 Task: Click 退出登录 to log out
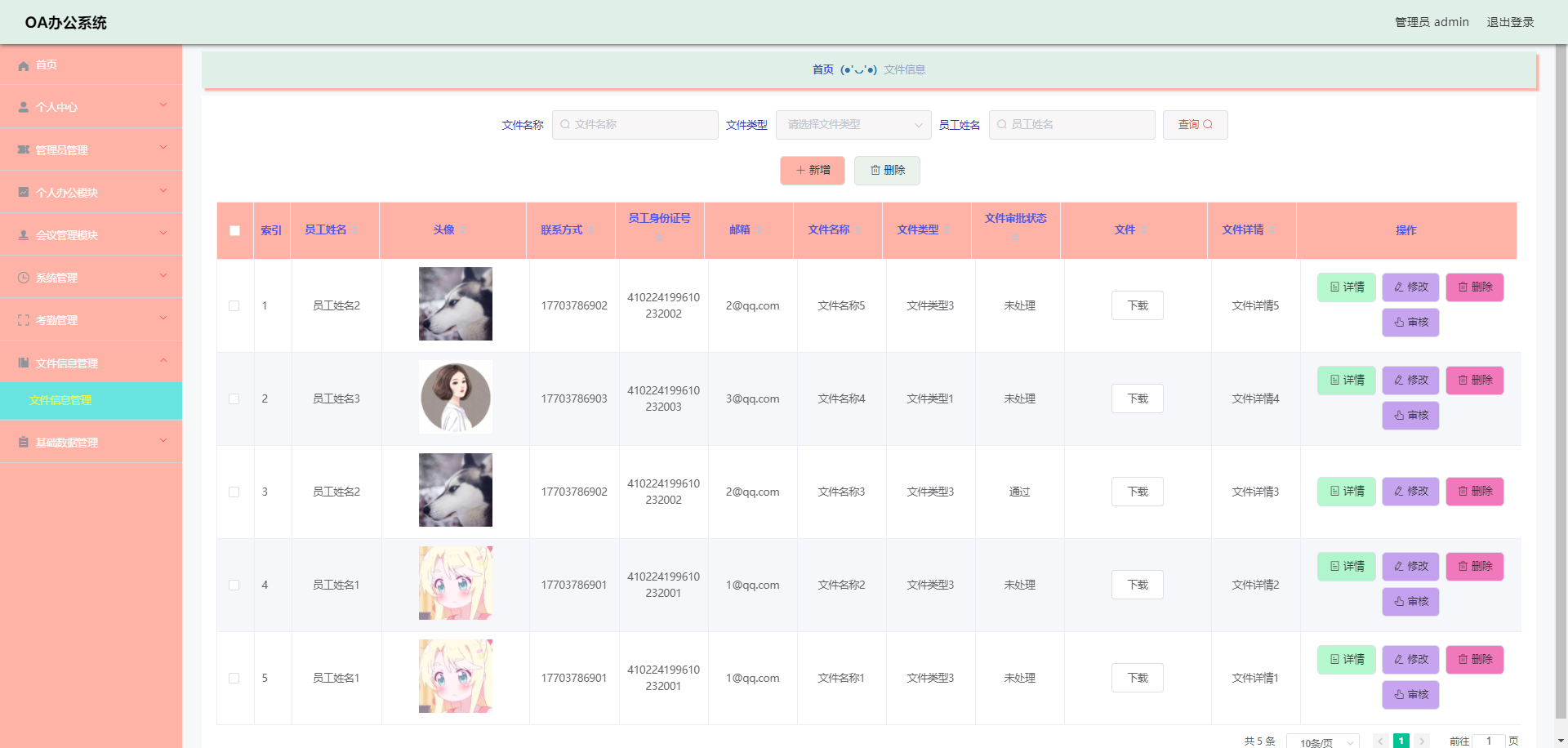pyautogui.click(x=1510, y=22)
